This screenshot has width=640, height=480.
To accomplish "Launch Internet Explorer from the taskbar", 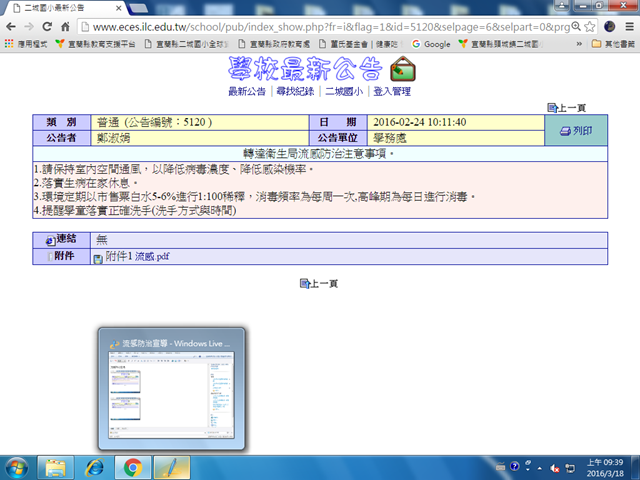I will 95,467.
